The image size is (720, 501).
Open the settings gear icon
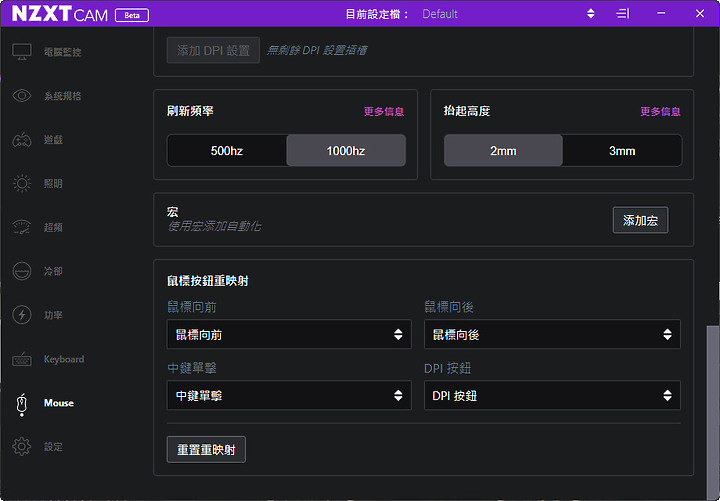coord(22,446)
